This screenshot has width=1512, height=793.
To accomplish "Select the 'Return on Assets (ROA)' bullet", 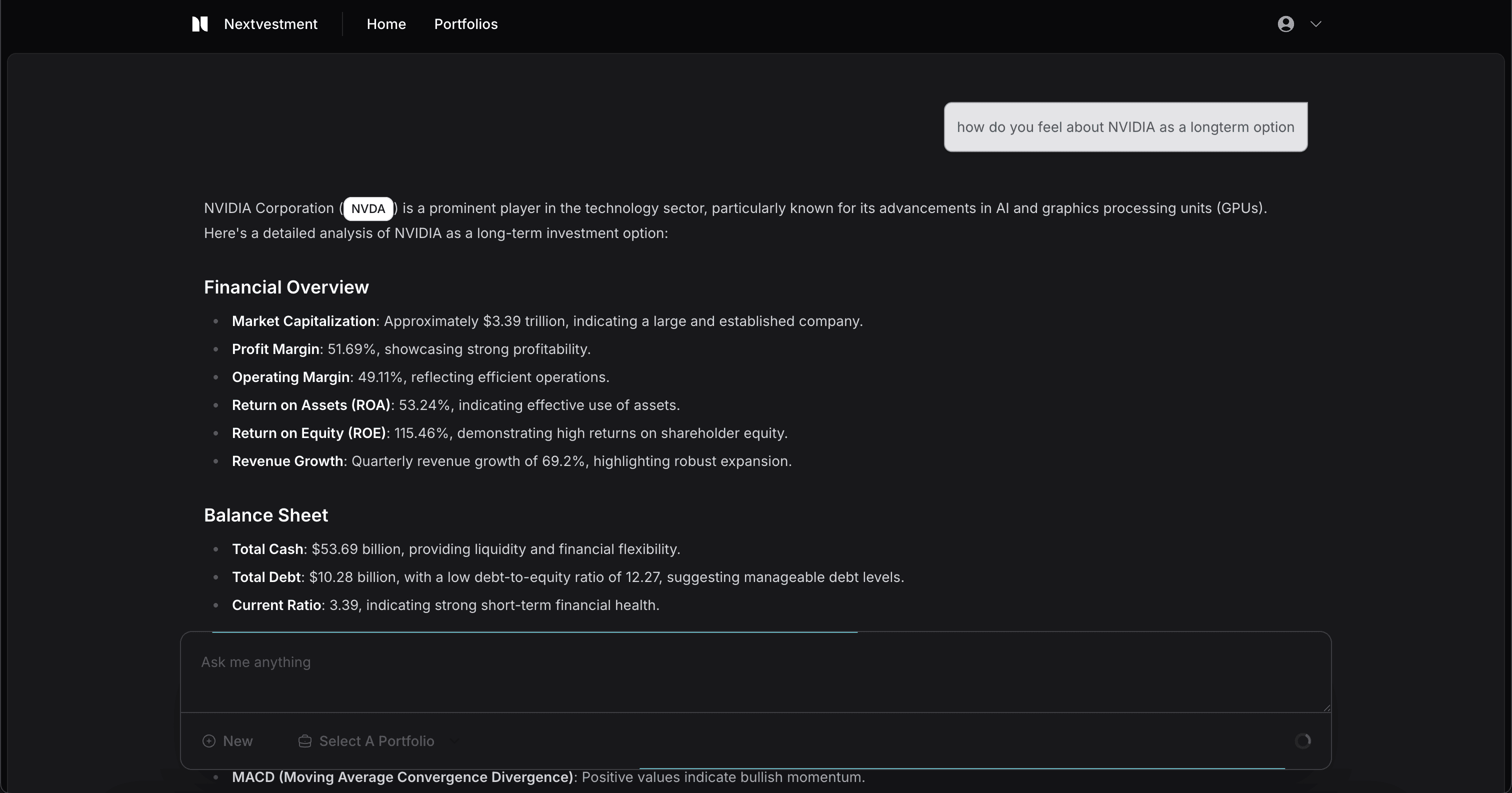I will (x=456, y=405).
